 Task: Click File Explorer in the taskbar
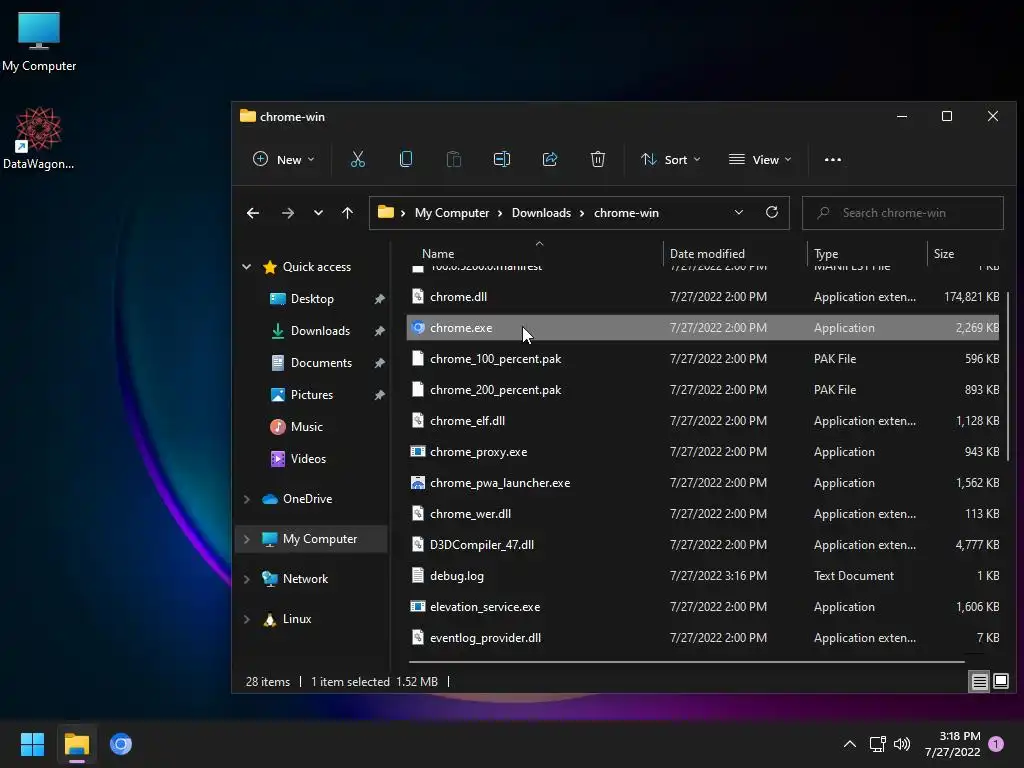click(76, 744)
